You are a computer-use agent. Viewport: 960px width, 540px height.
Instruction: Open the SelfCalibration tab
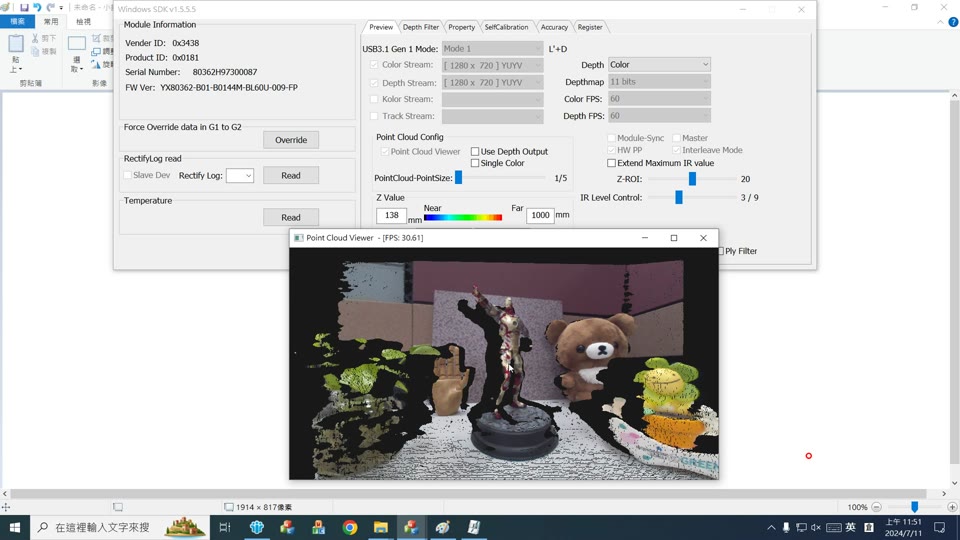[506, 27]
